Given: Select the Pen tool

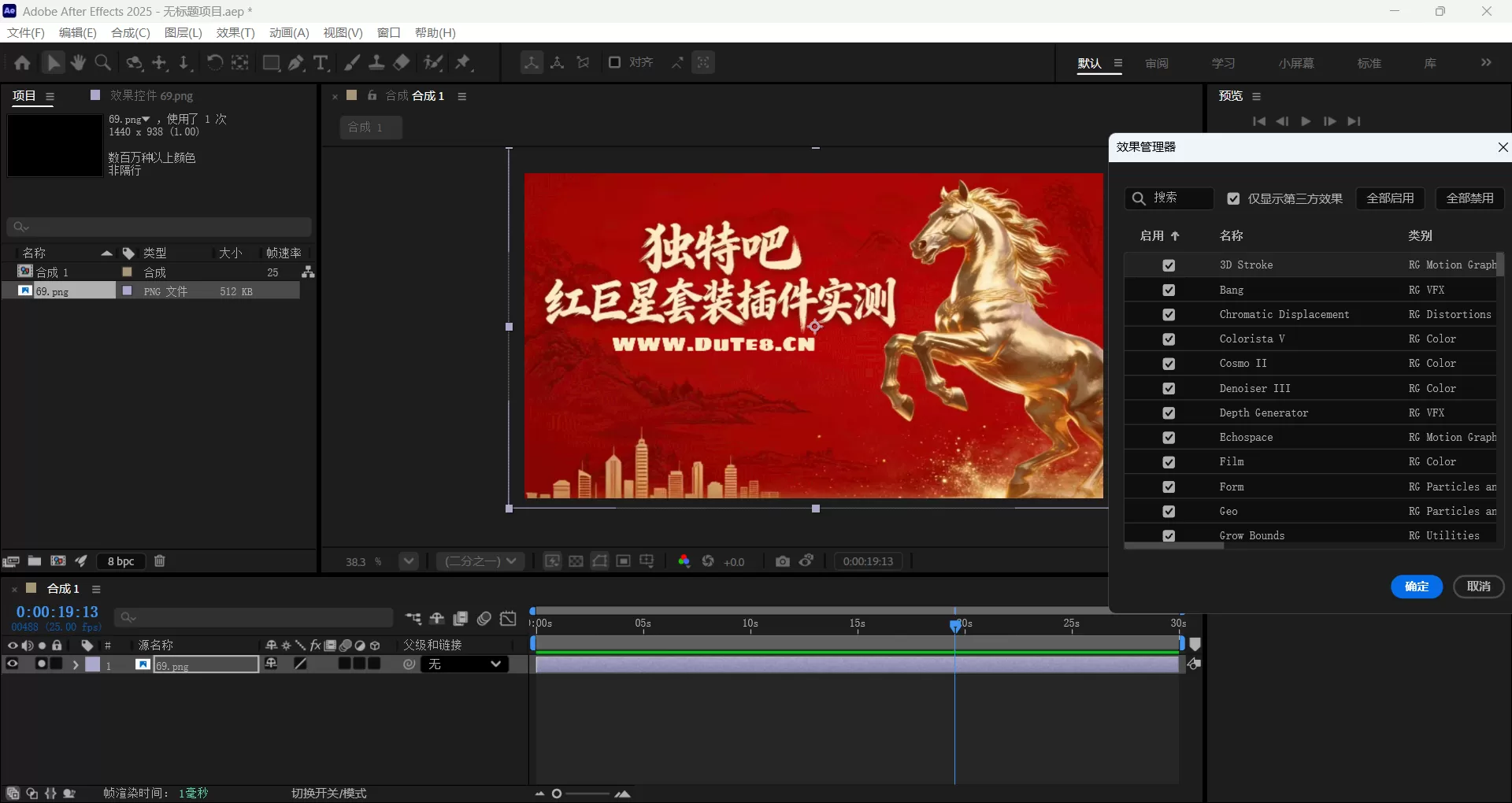Looking at the screenshot, I should (x=296, y=63).
